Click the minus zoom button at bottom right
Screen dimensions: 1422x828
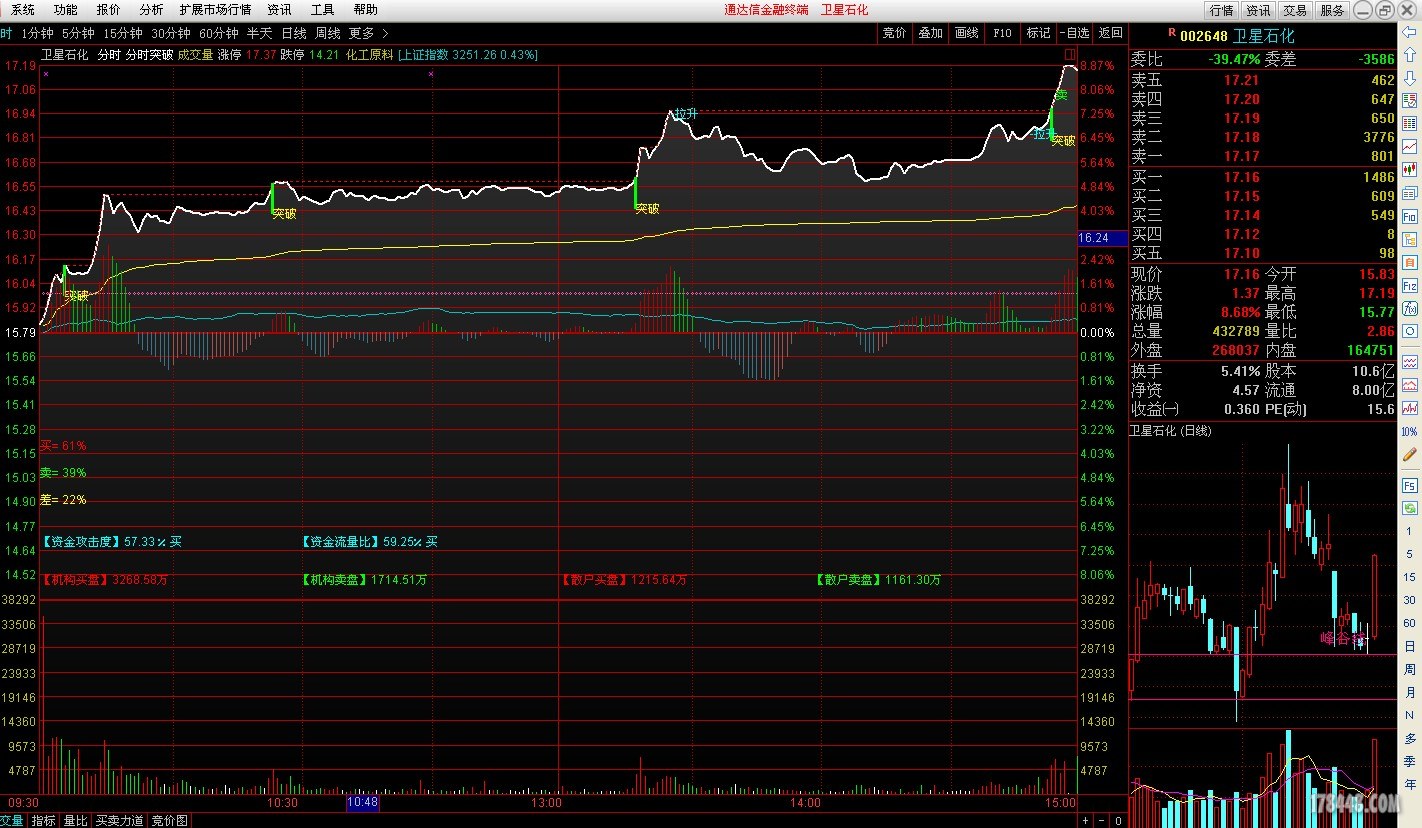(1102, 820)
